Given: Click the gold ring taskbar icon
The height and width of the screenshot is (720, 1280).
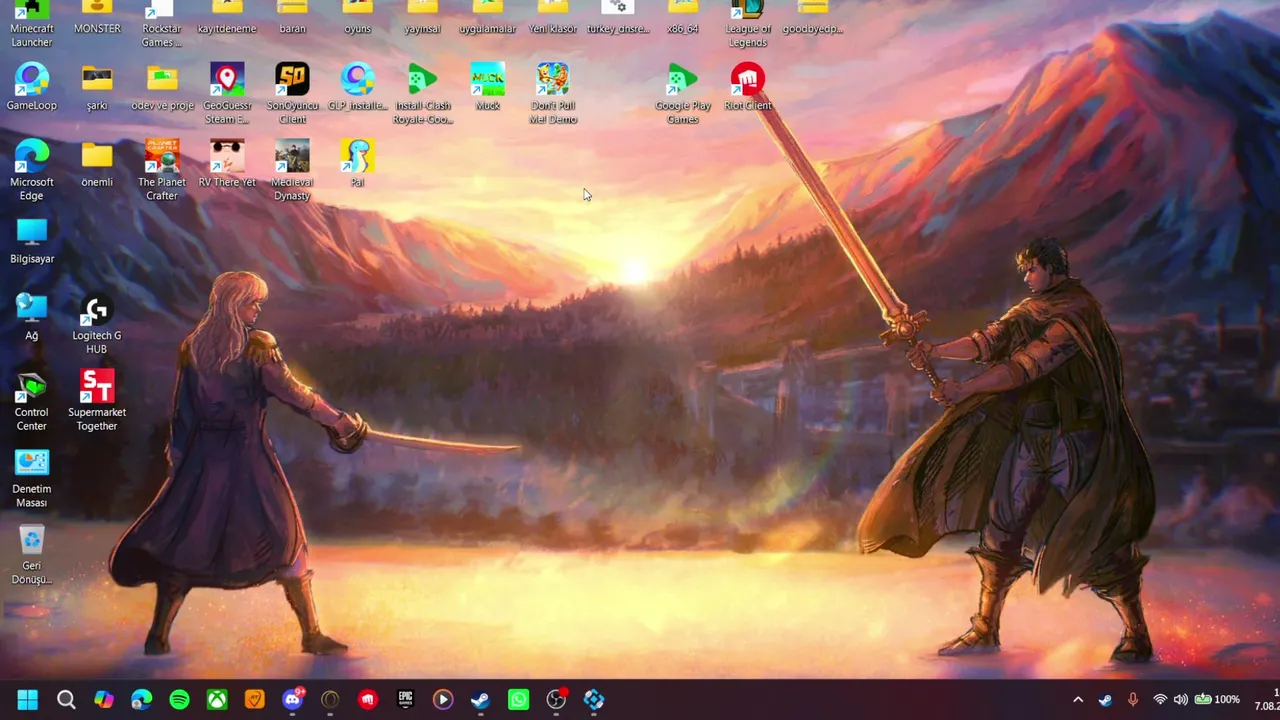Looking at the screenshot, I should [330, 700].
